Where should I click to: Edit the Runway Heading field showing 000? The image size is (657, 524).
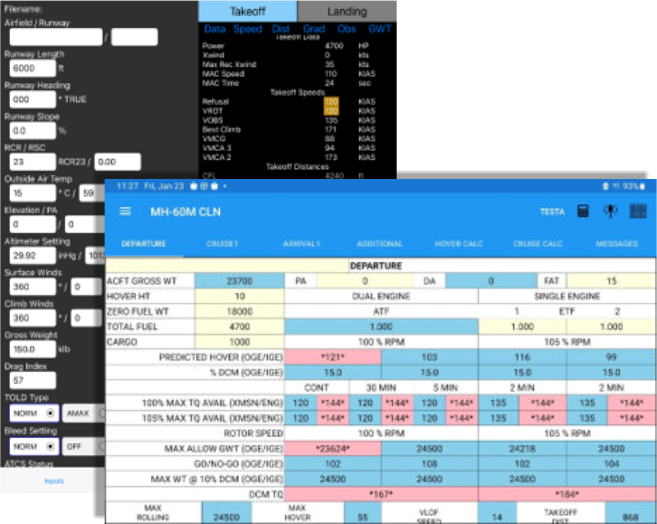[x=33, y=99]
